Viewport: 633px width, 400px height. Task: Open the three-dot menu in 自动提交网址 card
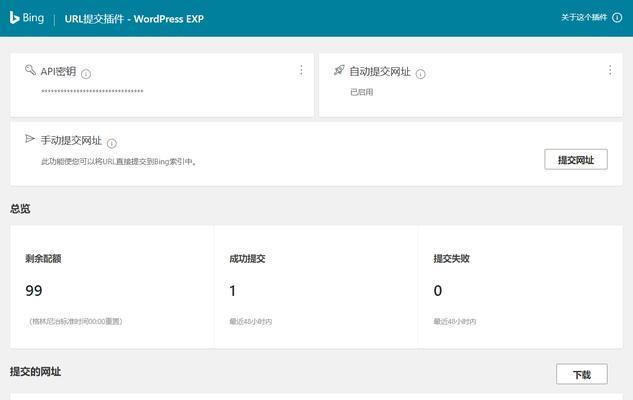point(610,70)
